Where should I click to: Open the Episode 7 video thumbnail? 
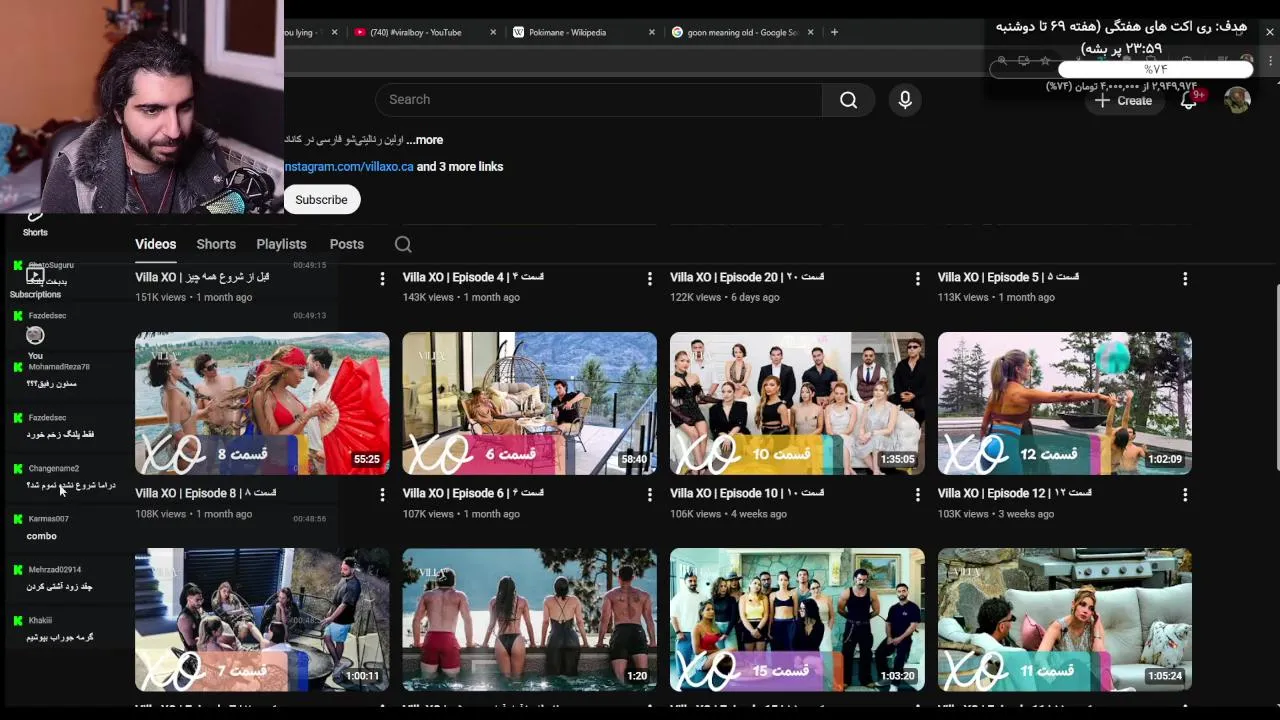click(x=262, y=619)
